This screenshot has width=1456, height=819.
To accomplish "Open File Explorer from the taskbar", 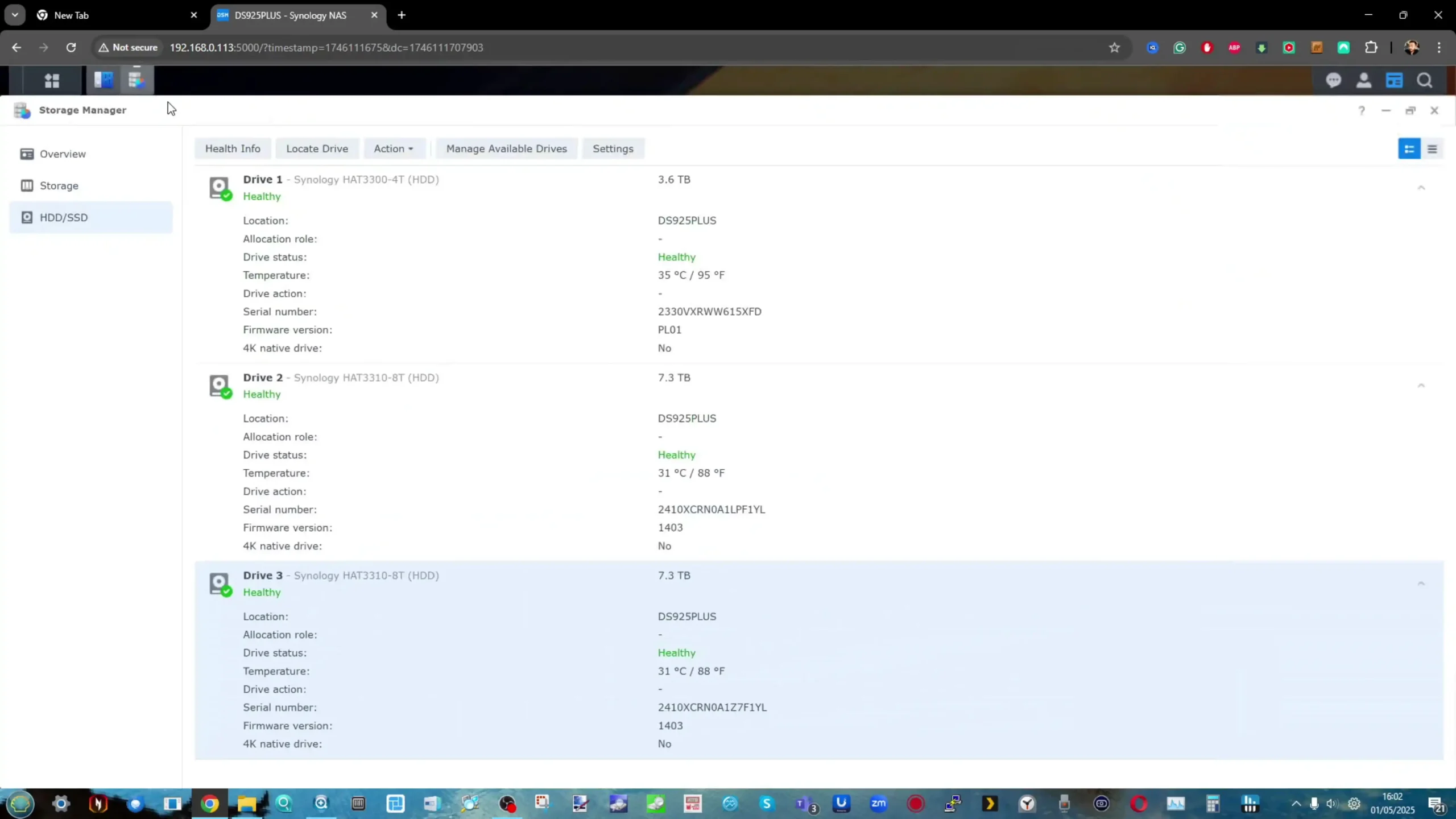I will [x=247, y=804].
